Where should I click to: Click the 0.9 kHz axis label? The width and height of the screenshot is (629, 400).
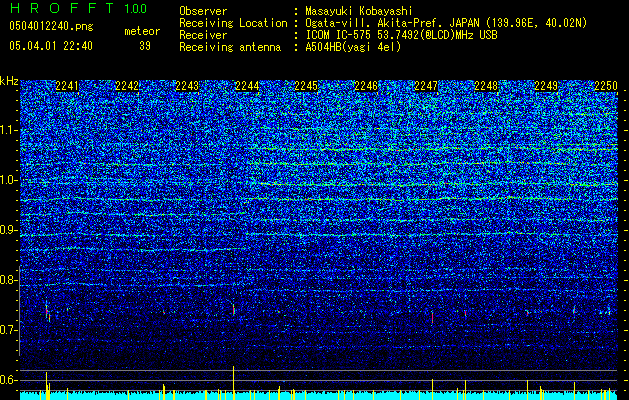tap(7, 230)
